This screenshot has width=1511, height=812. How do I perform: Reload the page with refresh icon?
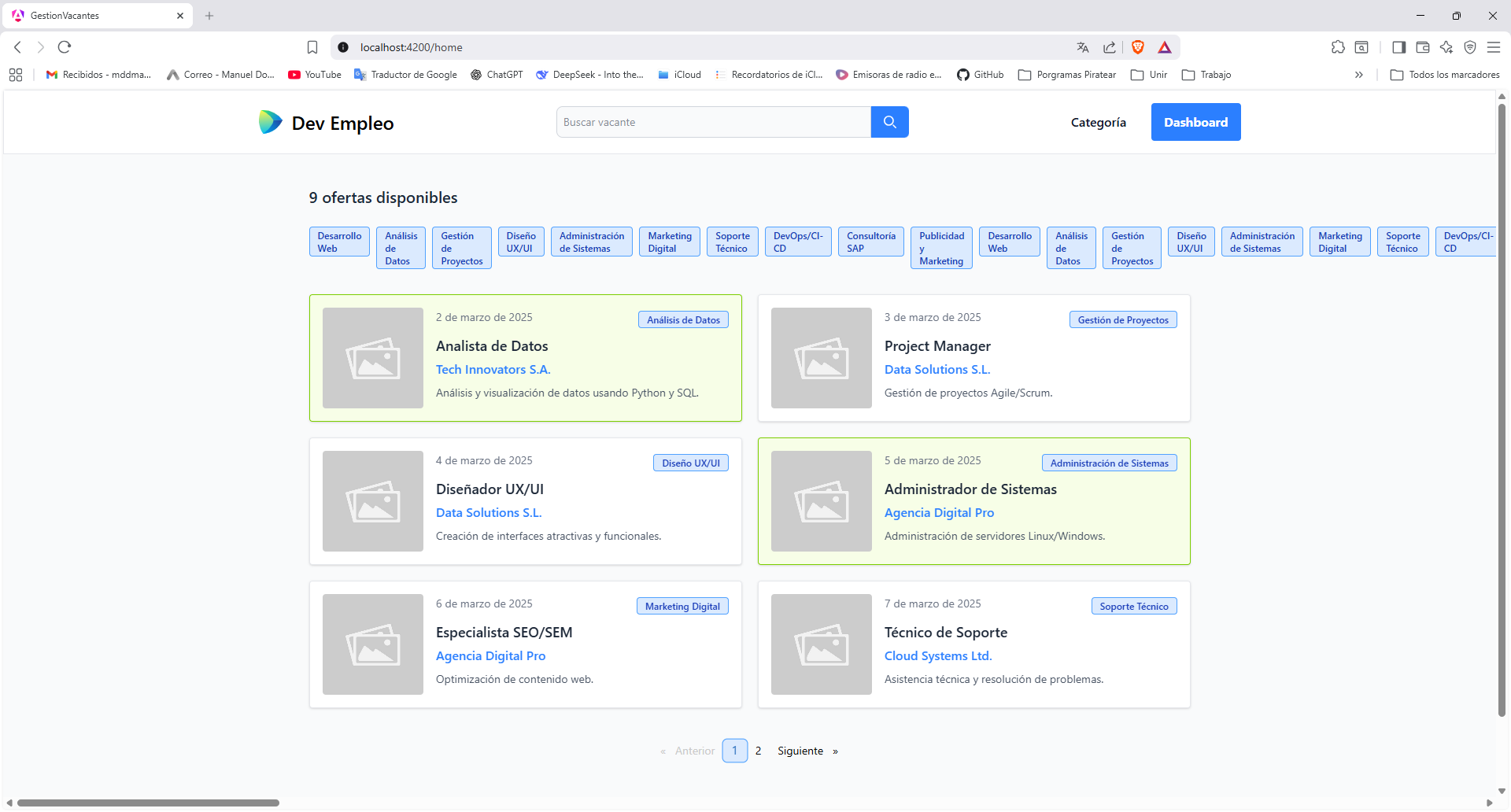point(65,47)
